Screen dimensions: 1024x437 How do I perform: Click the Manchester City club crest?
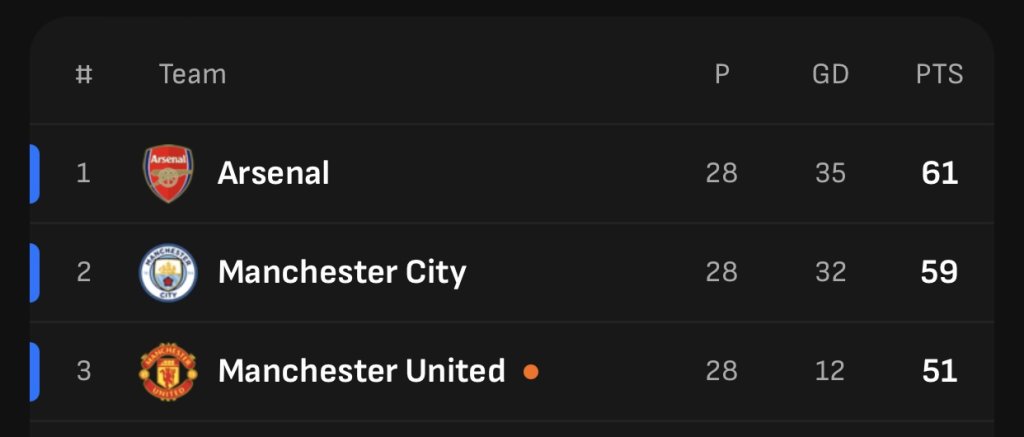[x=168, y=272]
